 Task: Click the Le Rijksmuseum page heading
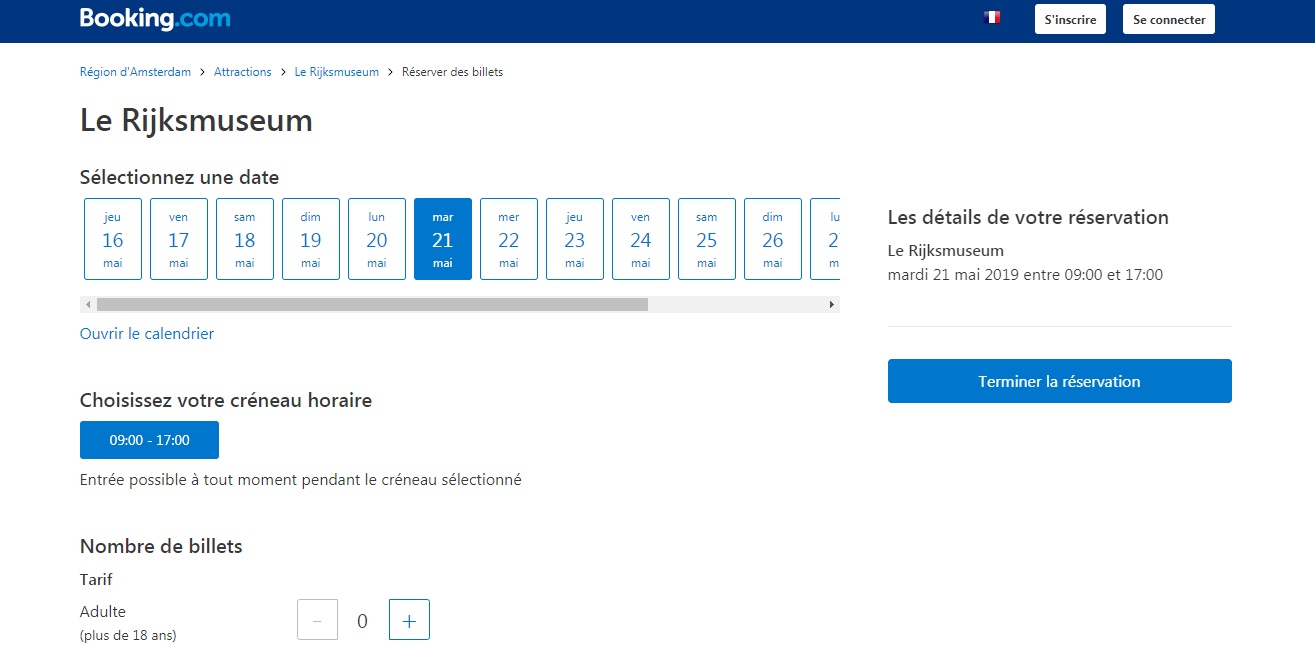(196, 121)
